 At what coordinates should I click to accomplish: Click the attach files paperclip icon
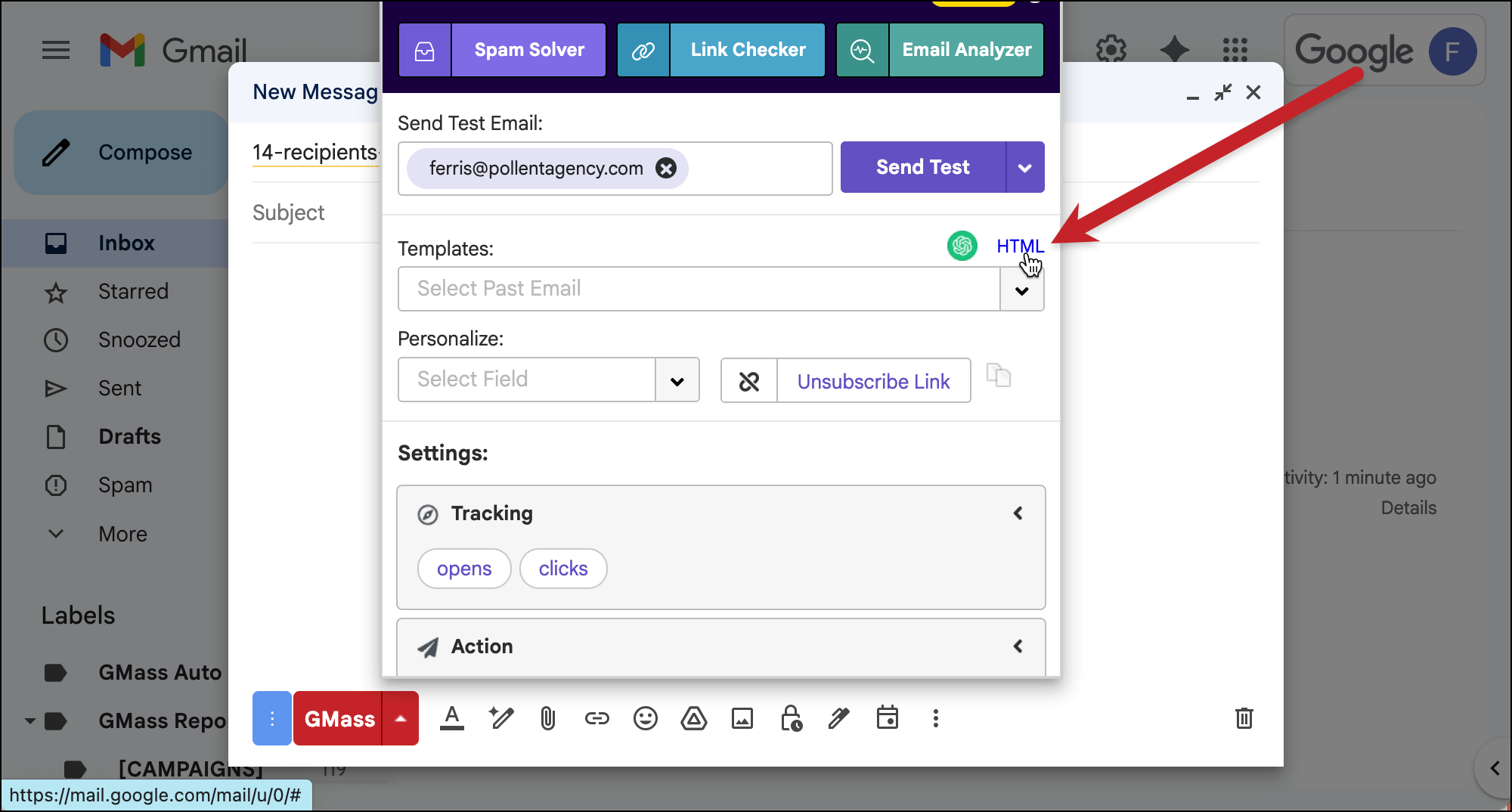click(548, 718)
